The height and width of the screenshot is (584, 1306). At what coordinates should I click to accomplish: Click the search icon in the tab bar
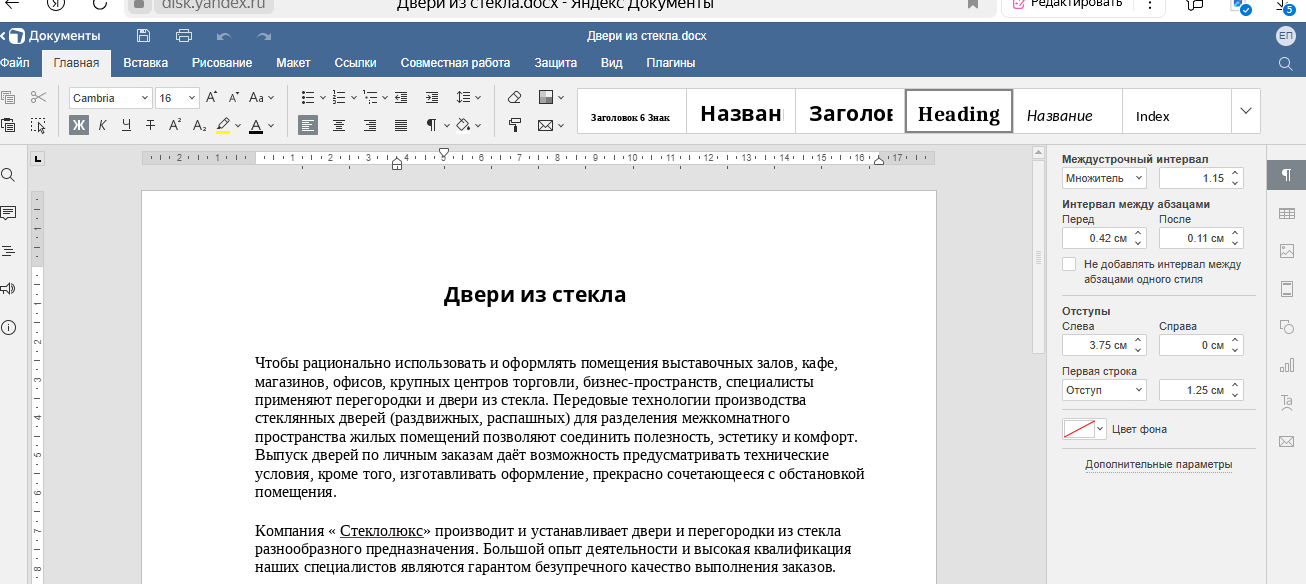point(1286,63)
